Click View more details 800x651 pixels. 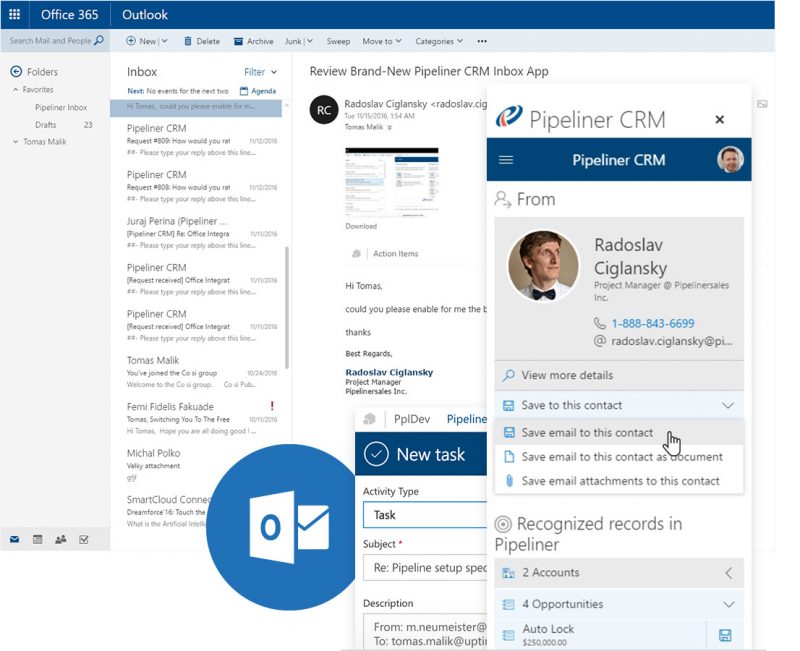point(619,375)
